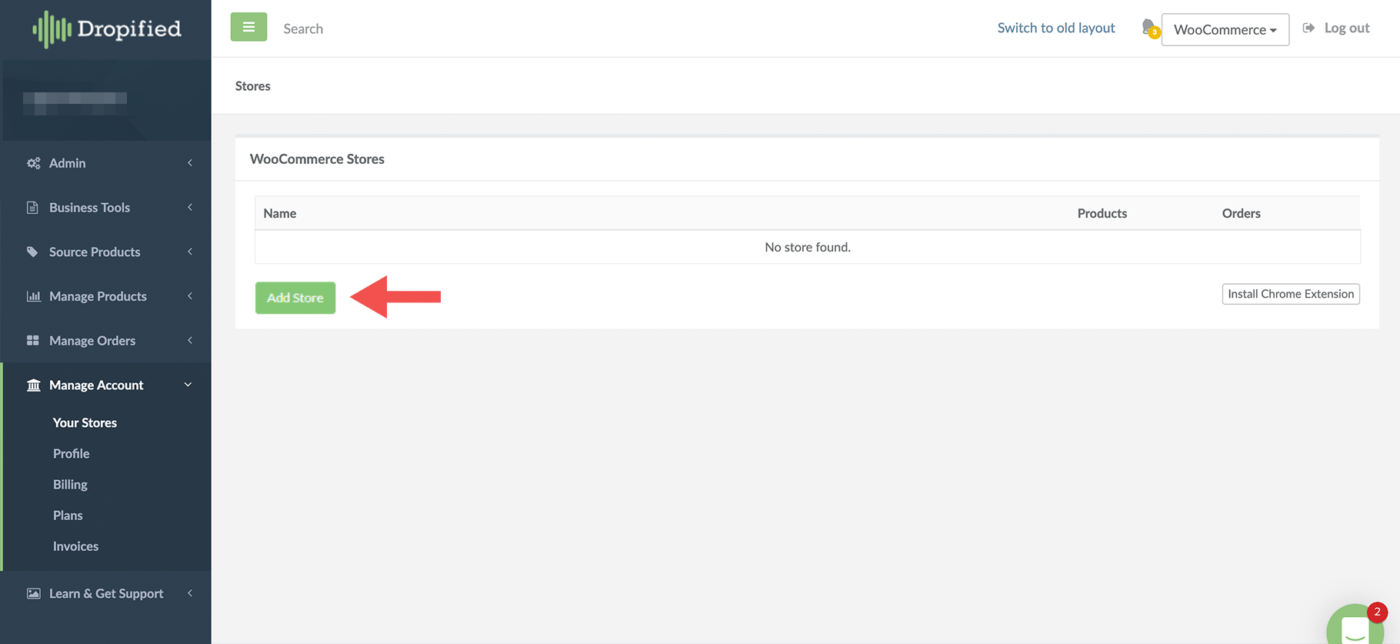Click the Orders column header
The width and height of the screenshot is (1400, 644).
(x=1241, y=213)
